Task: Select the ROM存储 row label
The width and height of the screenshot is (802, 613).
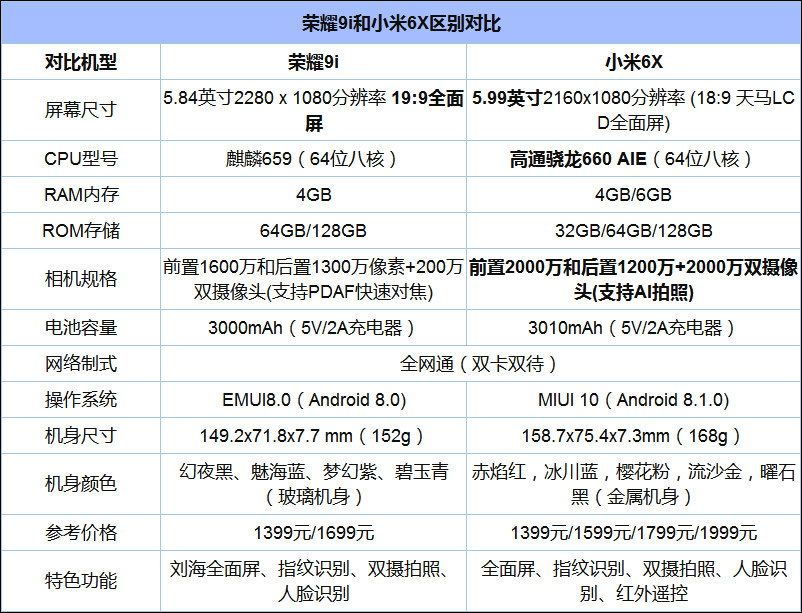Action: pos(81,230)
